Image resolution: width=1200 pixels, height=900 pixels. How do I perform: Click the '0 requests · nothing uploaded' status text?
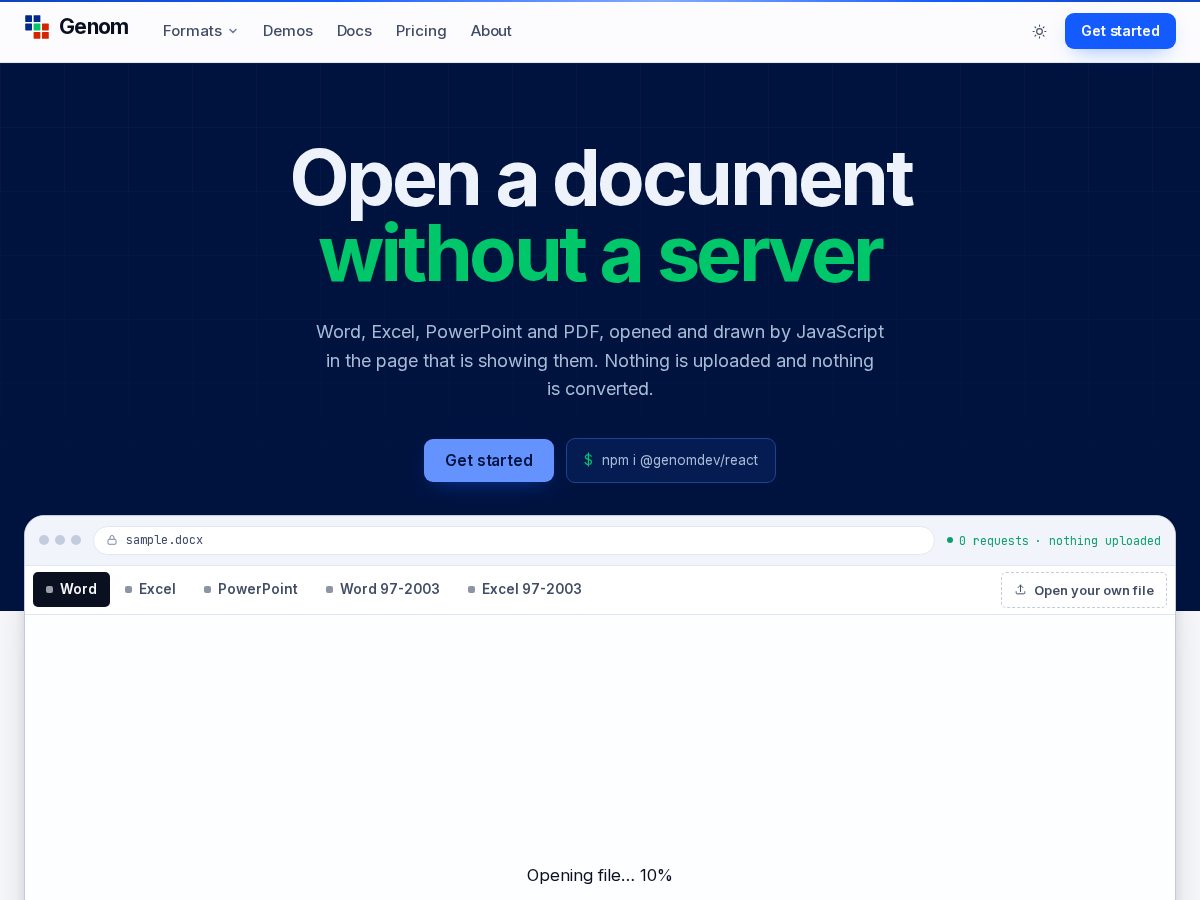point(1060,541)
